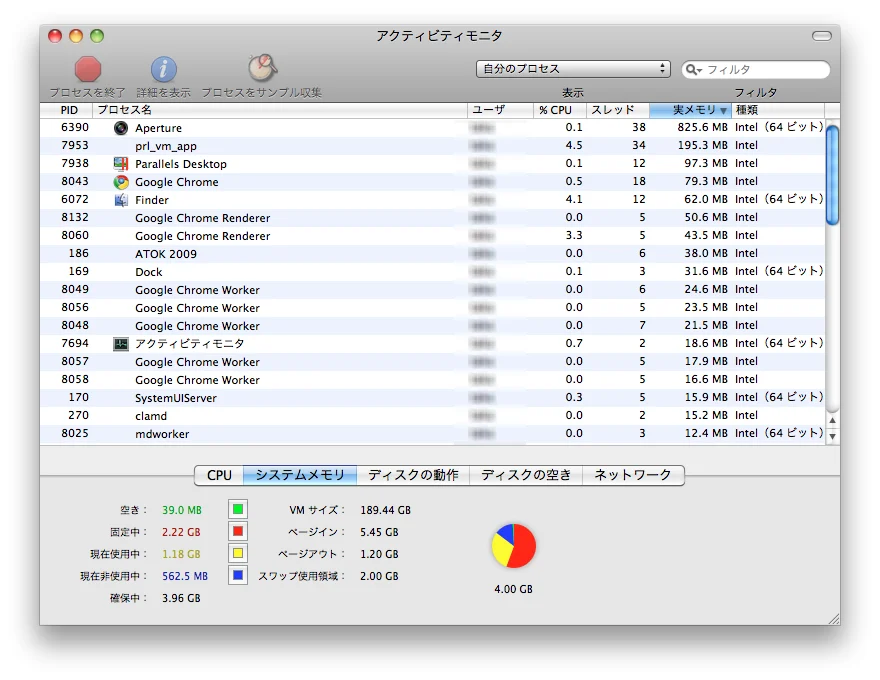Viewport: 880px width, 680px height.
Task: Open the ディスクの動作 tab
Action: (x=413, y=475)
